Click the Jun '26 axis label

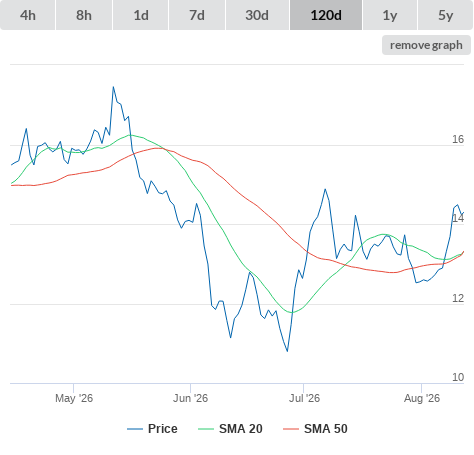click(x=190, y=398)
